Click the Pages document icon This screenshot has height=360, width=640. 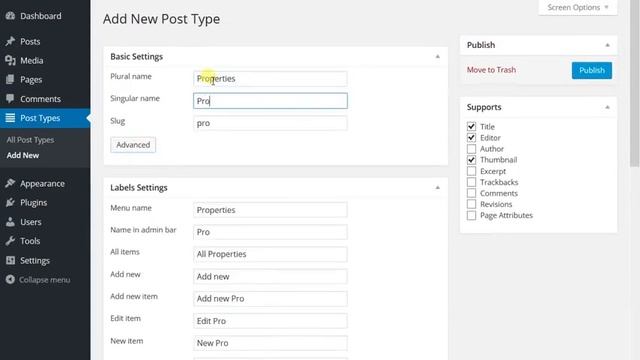pyautogui.click(x=10, y=80)
